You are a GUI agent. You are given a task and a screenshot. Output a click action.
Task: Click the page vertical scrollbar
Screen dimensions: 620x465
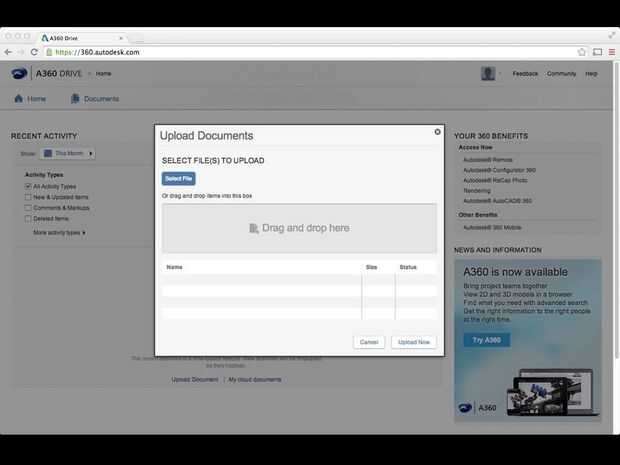point(616,212)
